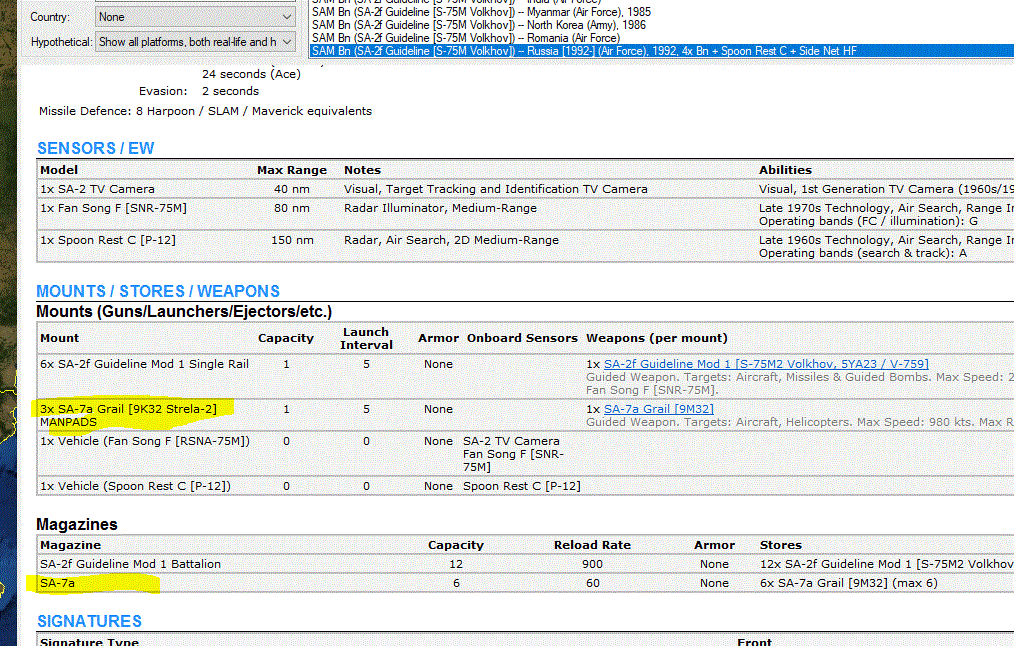1014x646 pixels.
Task: Click the Signature Type column header
Action: coord(89,641)
